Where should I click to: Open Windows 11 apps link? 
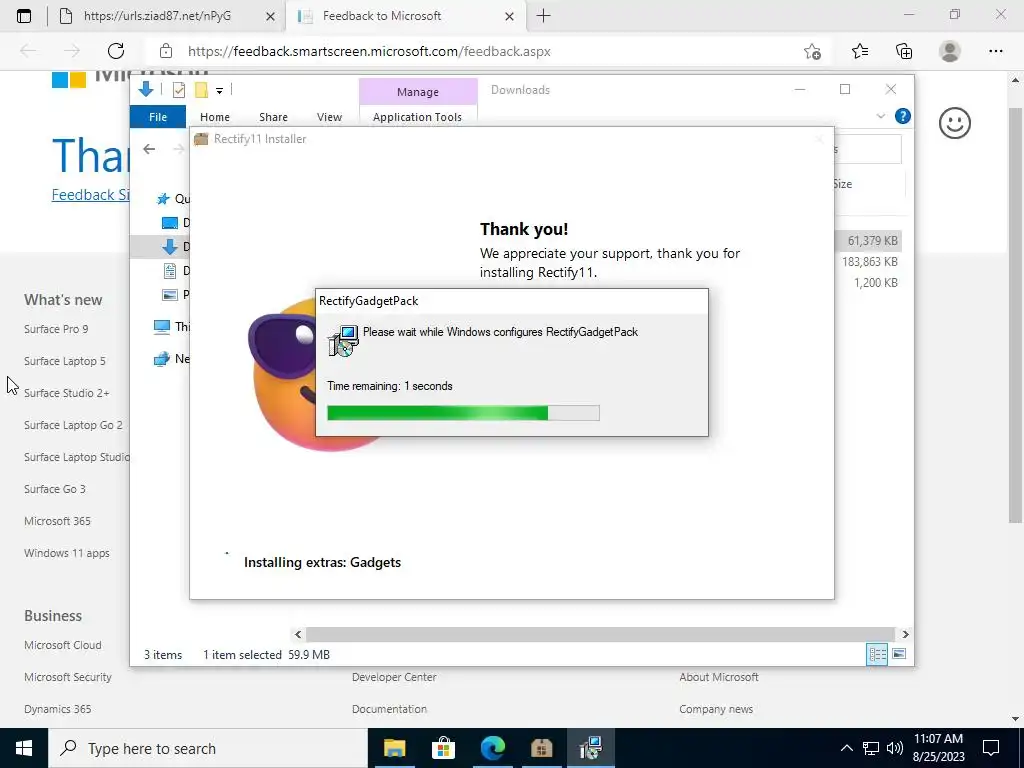point(67,553)
